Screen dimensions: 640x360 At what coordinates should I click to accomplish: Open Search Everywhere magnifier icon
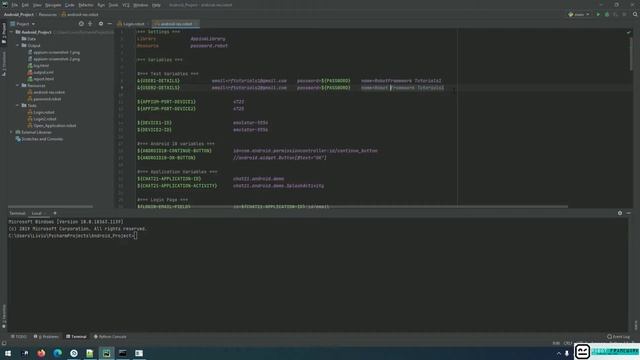(x=635, y=14)
